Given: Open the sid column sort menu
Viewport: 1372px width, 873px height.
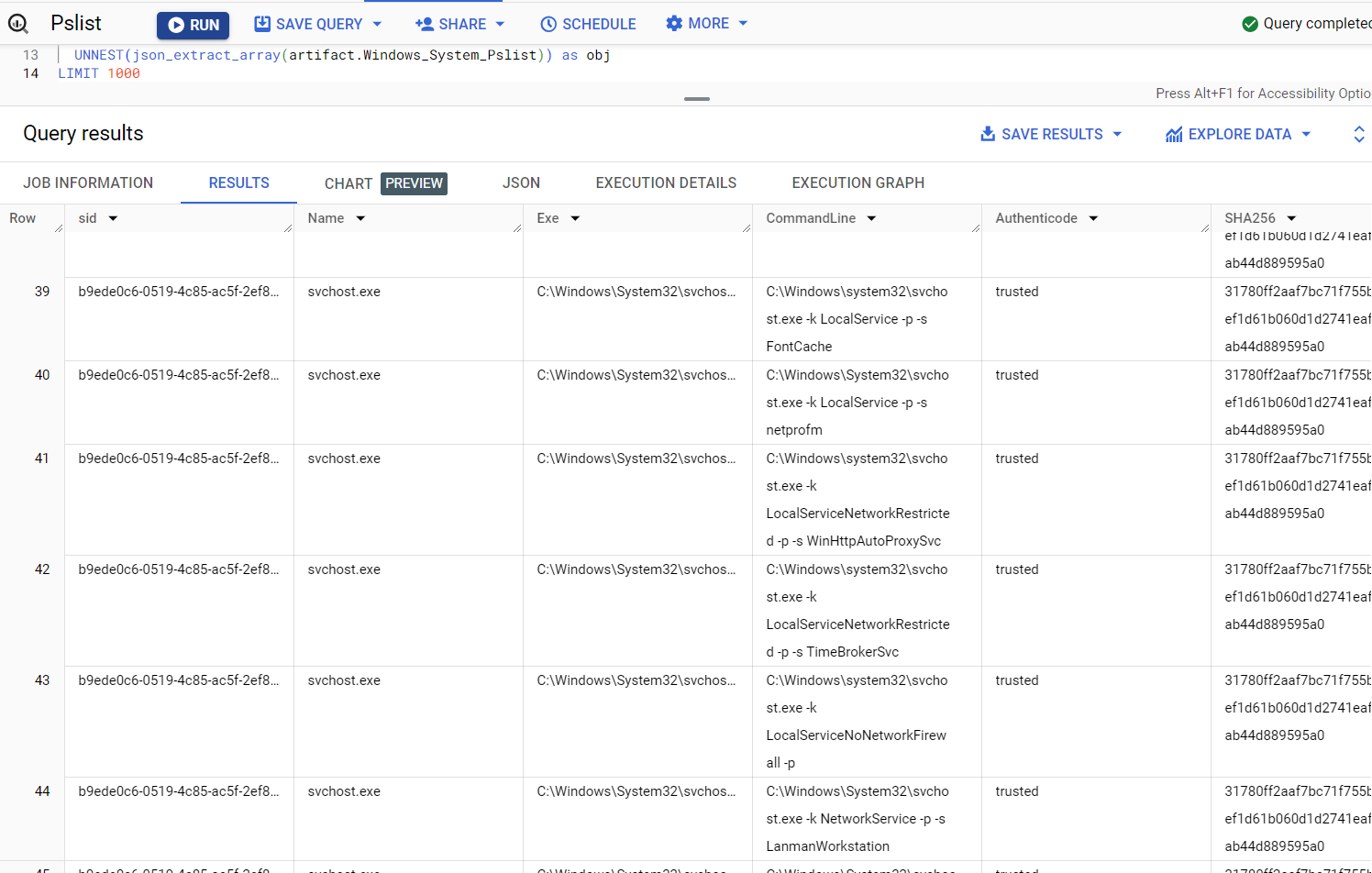Looking at the screenshot, I should pos(114,218).
